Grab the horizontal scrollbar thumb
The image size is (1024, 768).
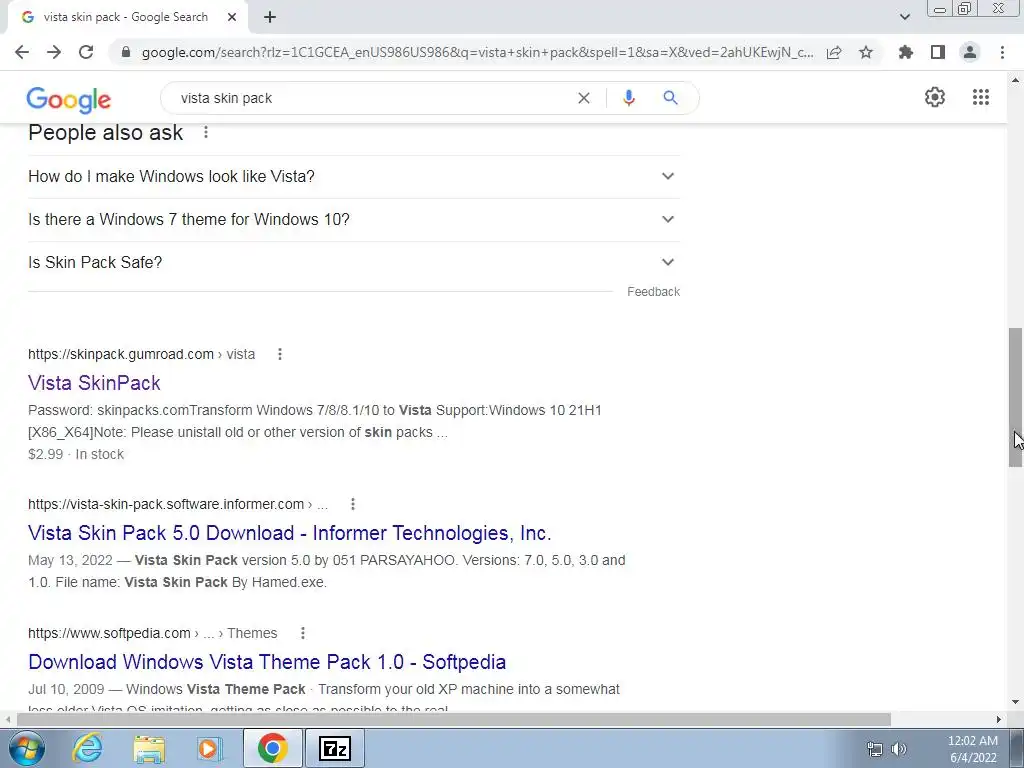pos(454,719)
